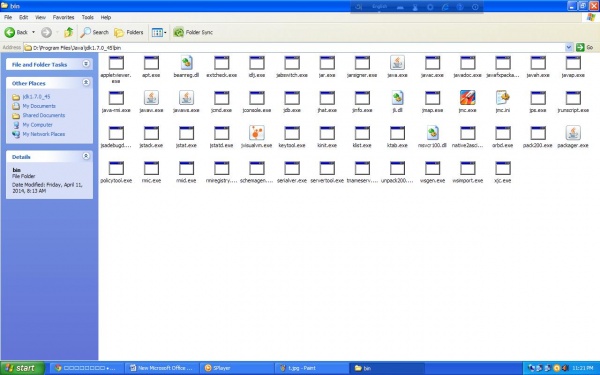This screenshot has height=375, width=600.
Task: Select the java.exe file icon
Action: click(x=397, y=63)
